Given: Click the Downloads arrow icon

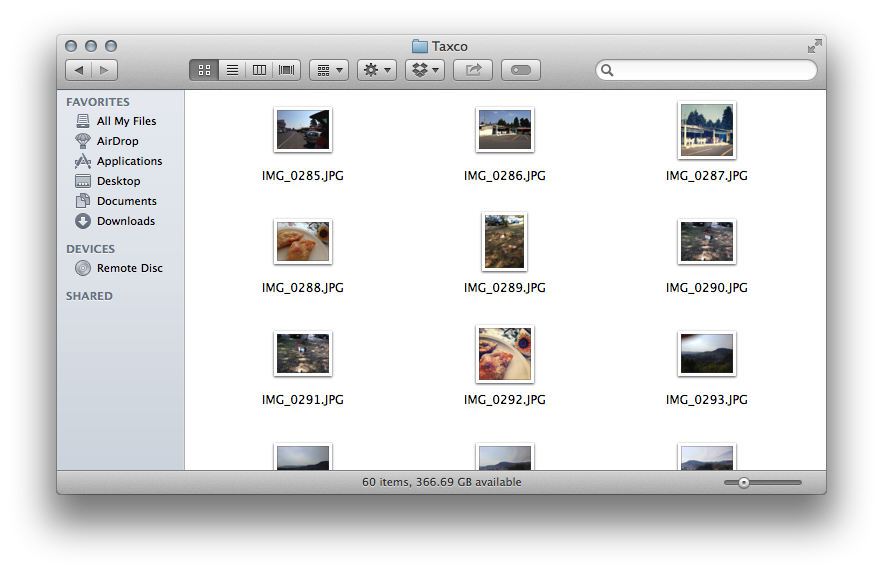Looking at the screenshot, I should coord(83,221).
